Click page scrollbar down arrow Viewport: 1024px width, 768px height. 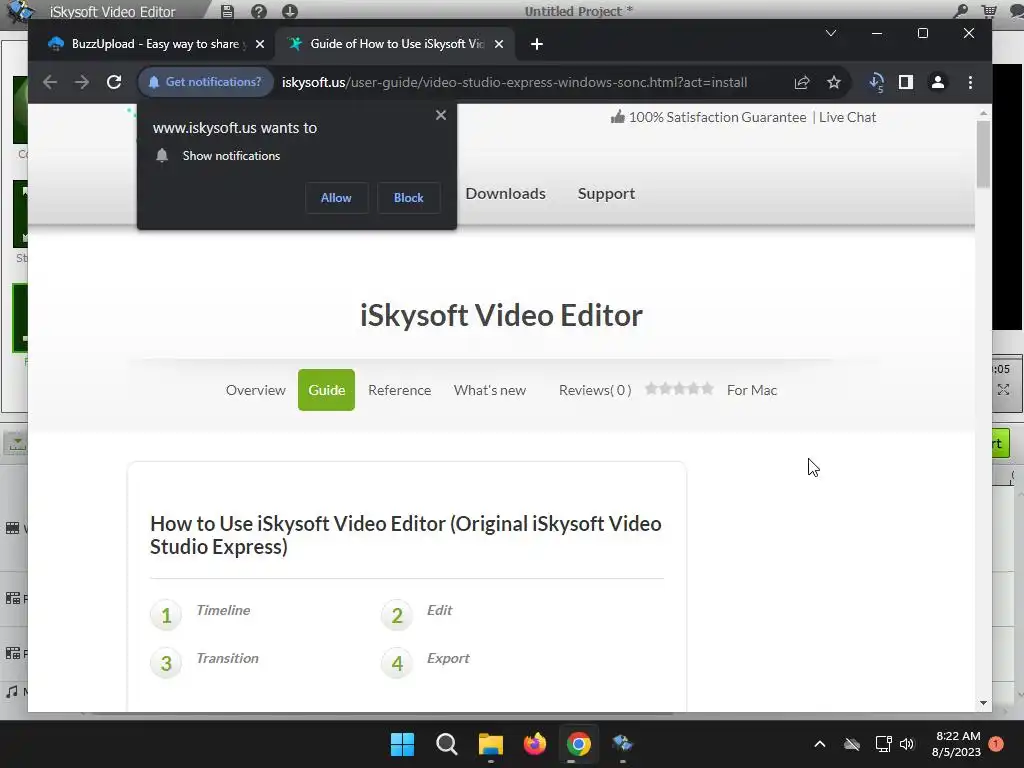(x=983, y=703)
